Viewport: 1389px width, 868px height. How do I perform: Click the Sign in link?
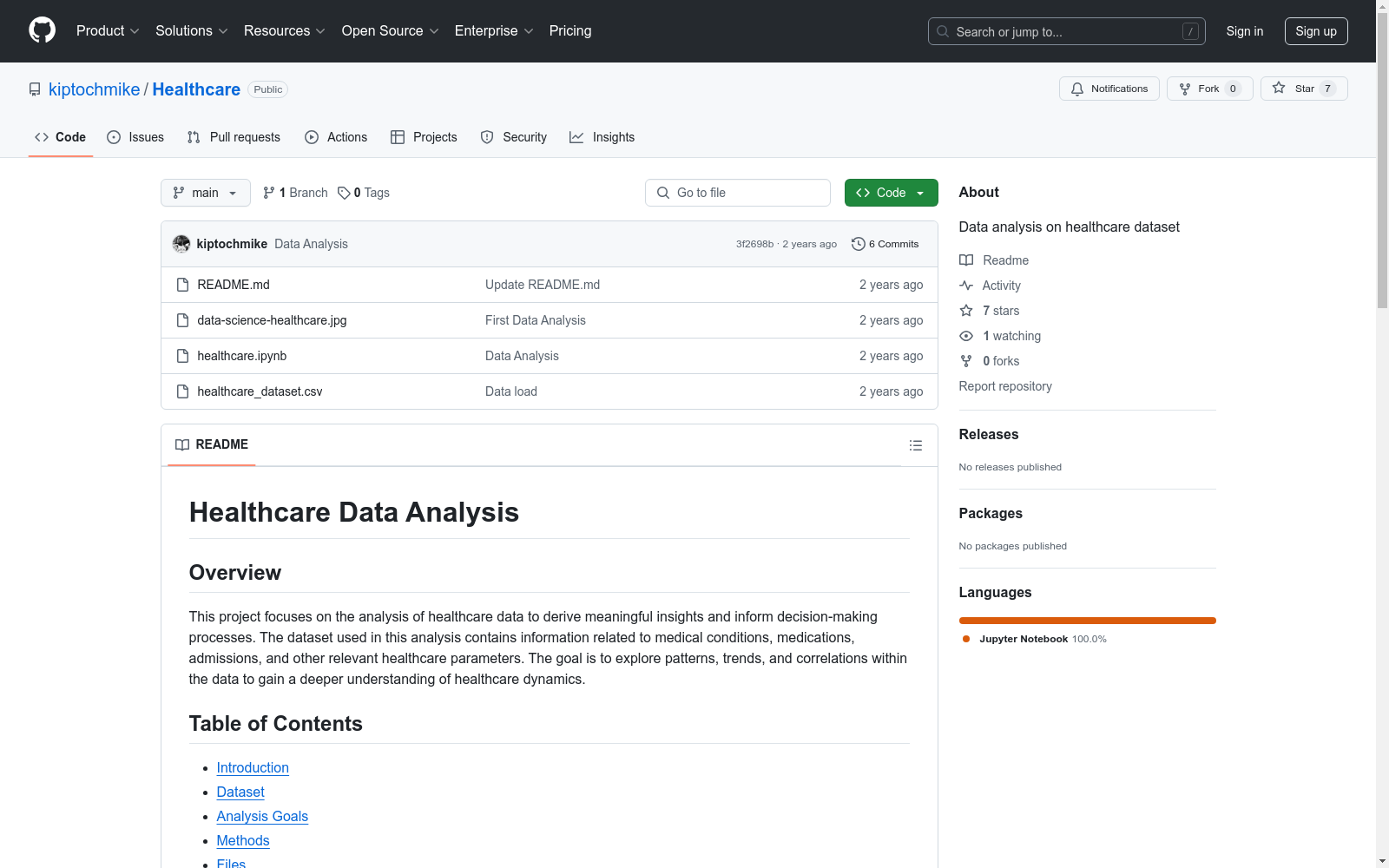tap(1245, 31)
